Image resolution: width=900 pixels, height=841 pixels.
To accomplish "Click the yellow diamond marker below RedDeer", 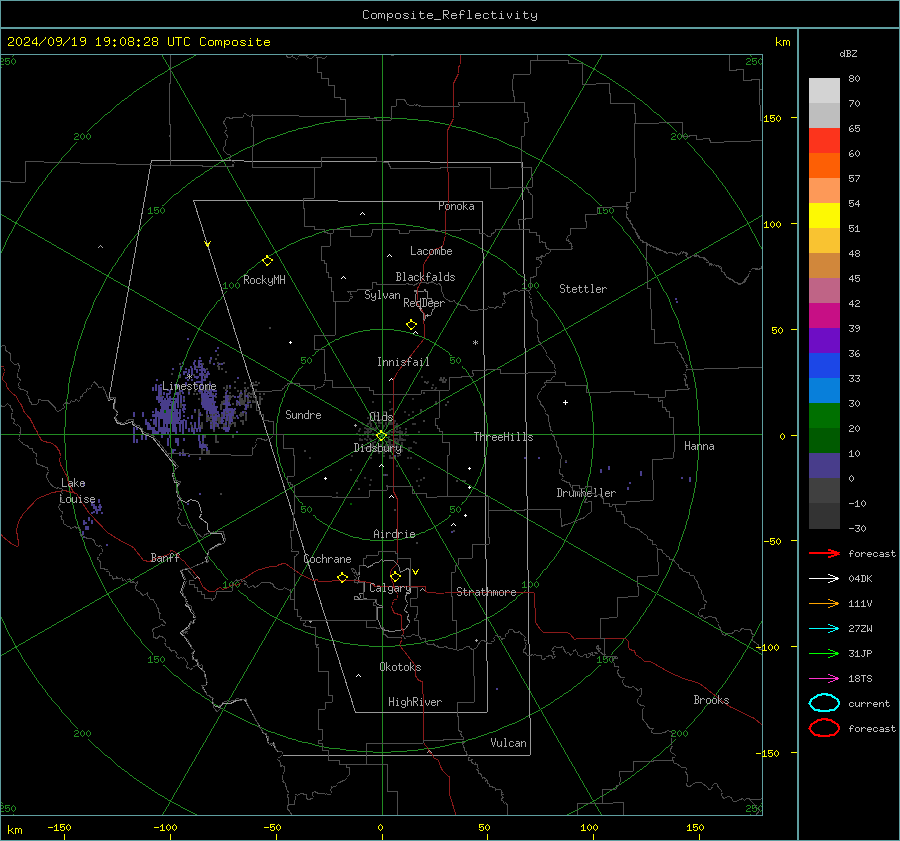I will [x=412, y=325].
